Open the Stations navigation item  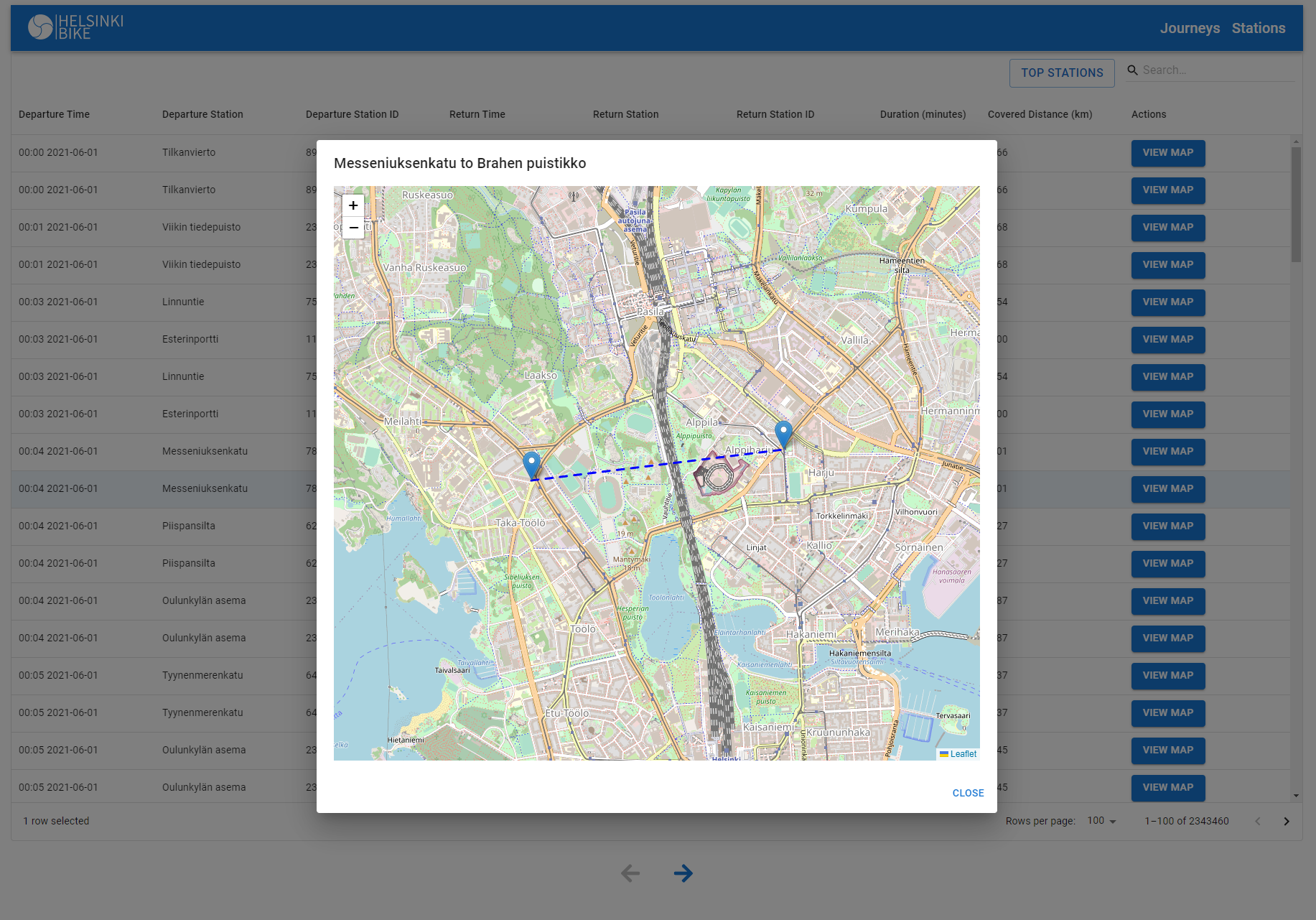tap(1259, 28)
